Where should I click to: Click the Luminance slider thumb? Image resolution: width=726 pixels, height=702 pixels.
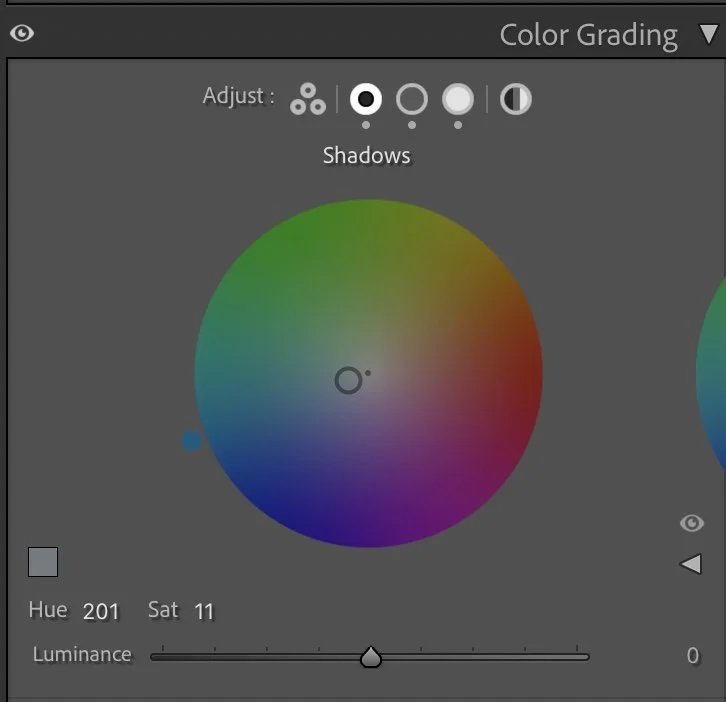tap(370, 657)
